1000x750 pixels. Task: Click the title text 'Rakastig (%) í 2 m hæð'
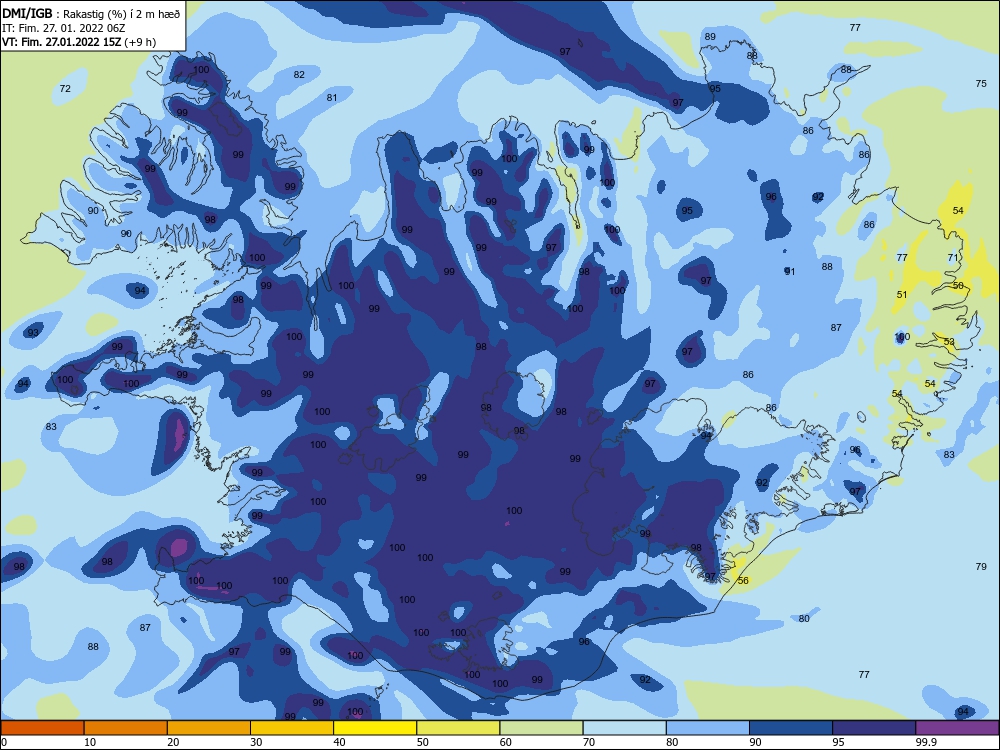pyautogui.click(x=122, y=14)
